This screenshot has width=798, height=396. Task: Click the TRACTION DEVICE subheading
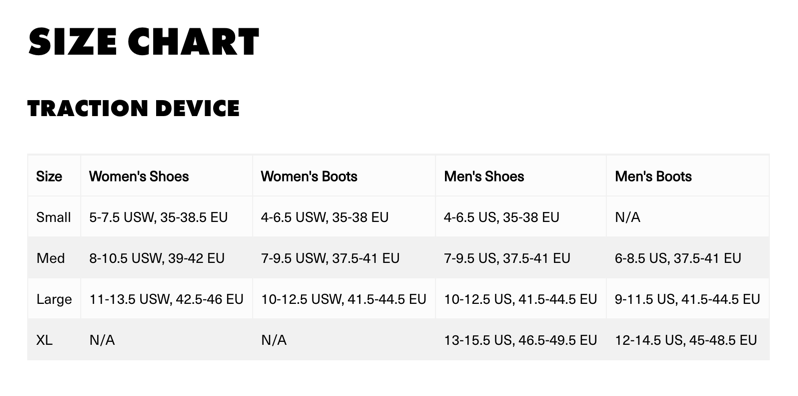tap(133, 108)
